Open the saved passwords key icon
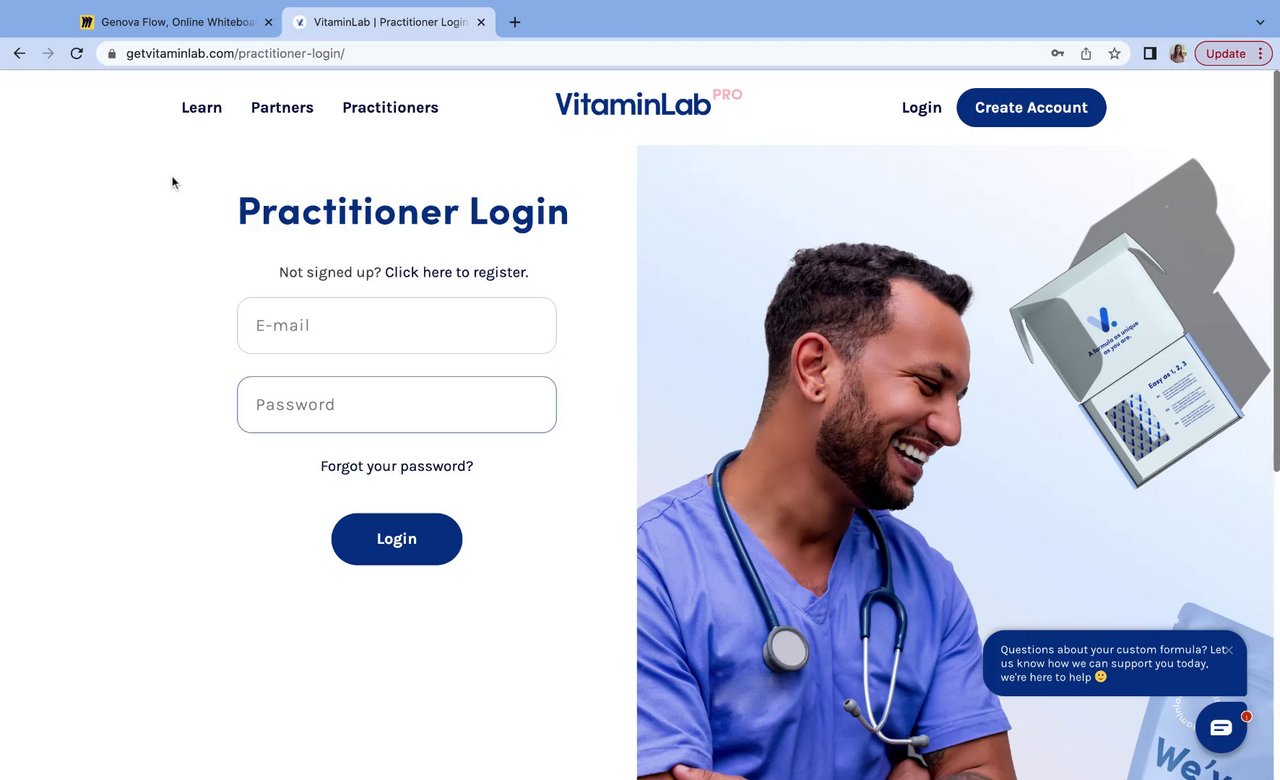Image resolution: width=1280 pixels, height=780 pixels. pos(1057,54)
